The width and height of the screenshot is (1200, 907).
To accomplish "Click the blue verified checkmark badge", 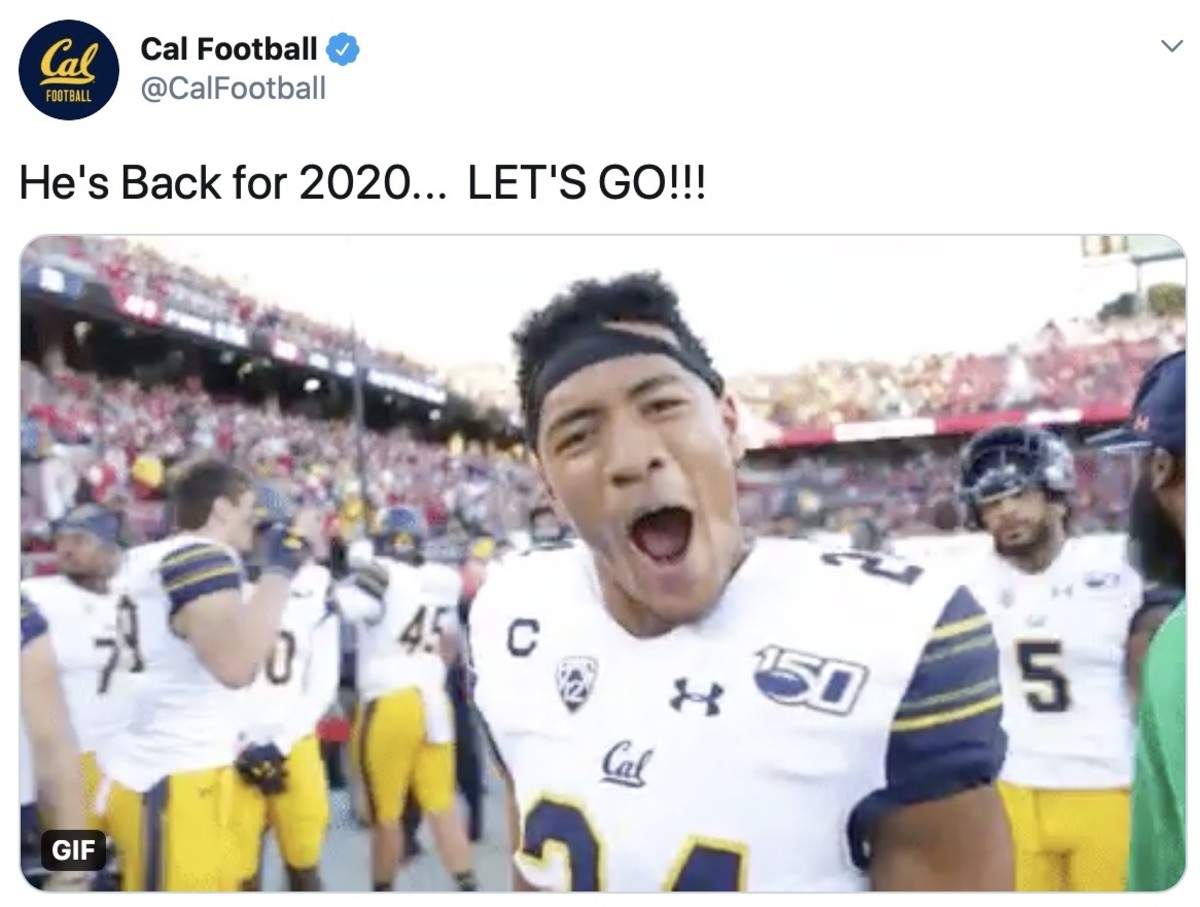I will (x=343, y=49).
